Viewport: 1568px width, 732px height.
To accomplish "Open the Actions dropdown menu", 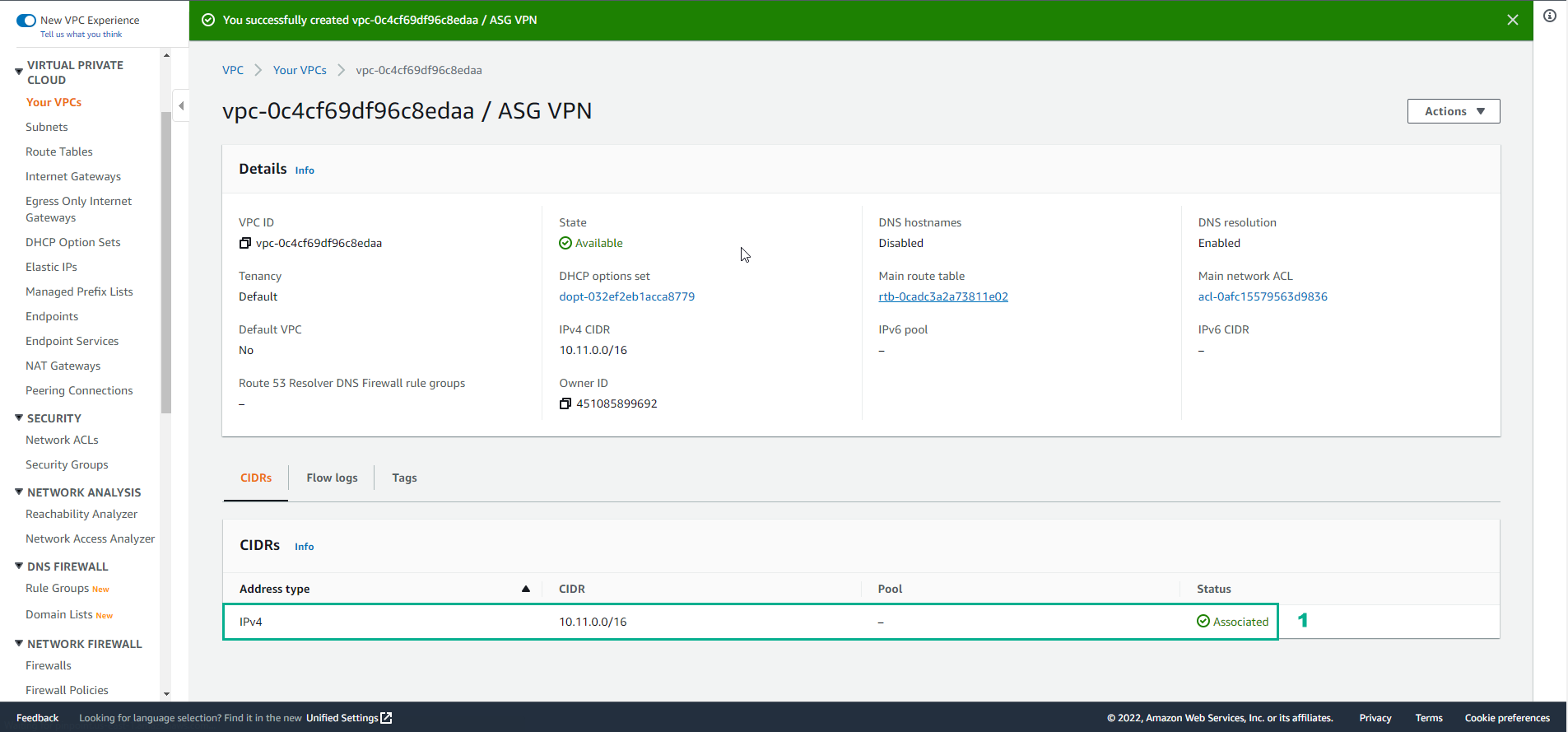I will coord(1454,111).
